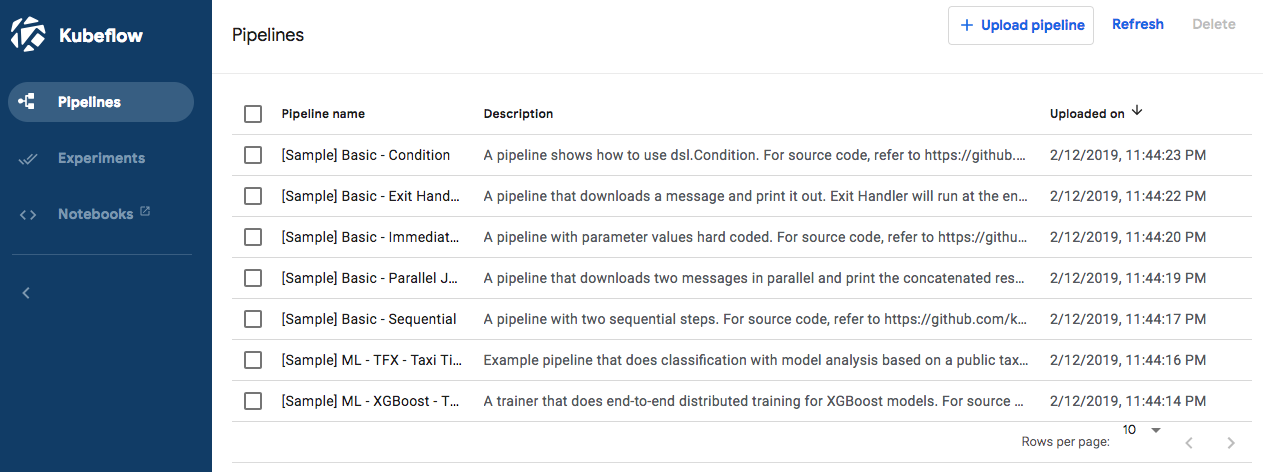
Task: Check the Basic - Condition pipeline row
Action: point(253,155)
